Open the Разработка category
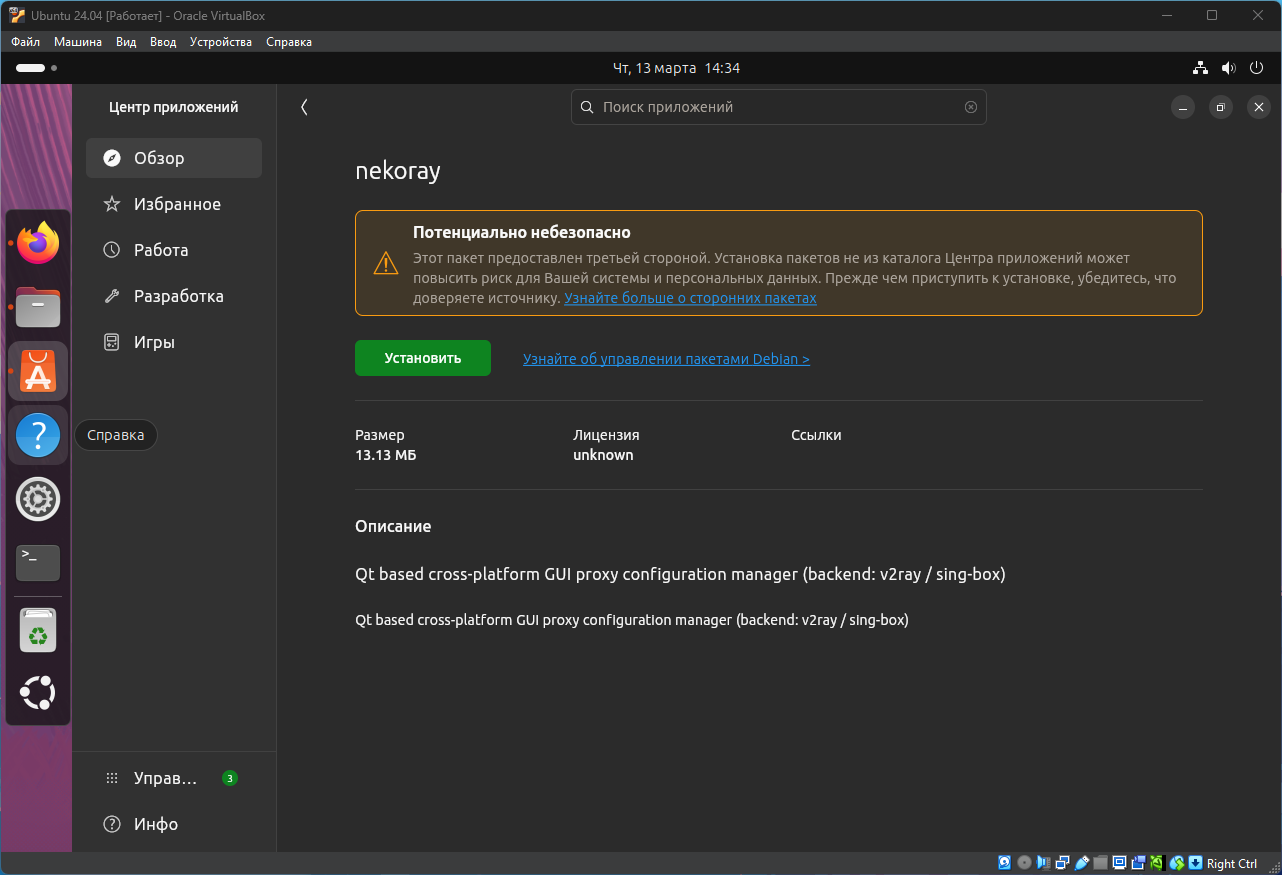1282x875 pixels. (174, 296)
